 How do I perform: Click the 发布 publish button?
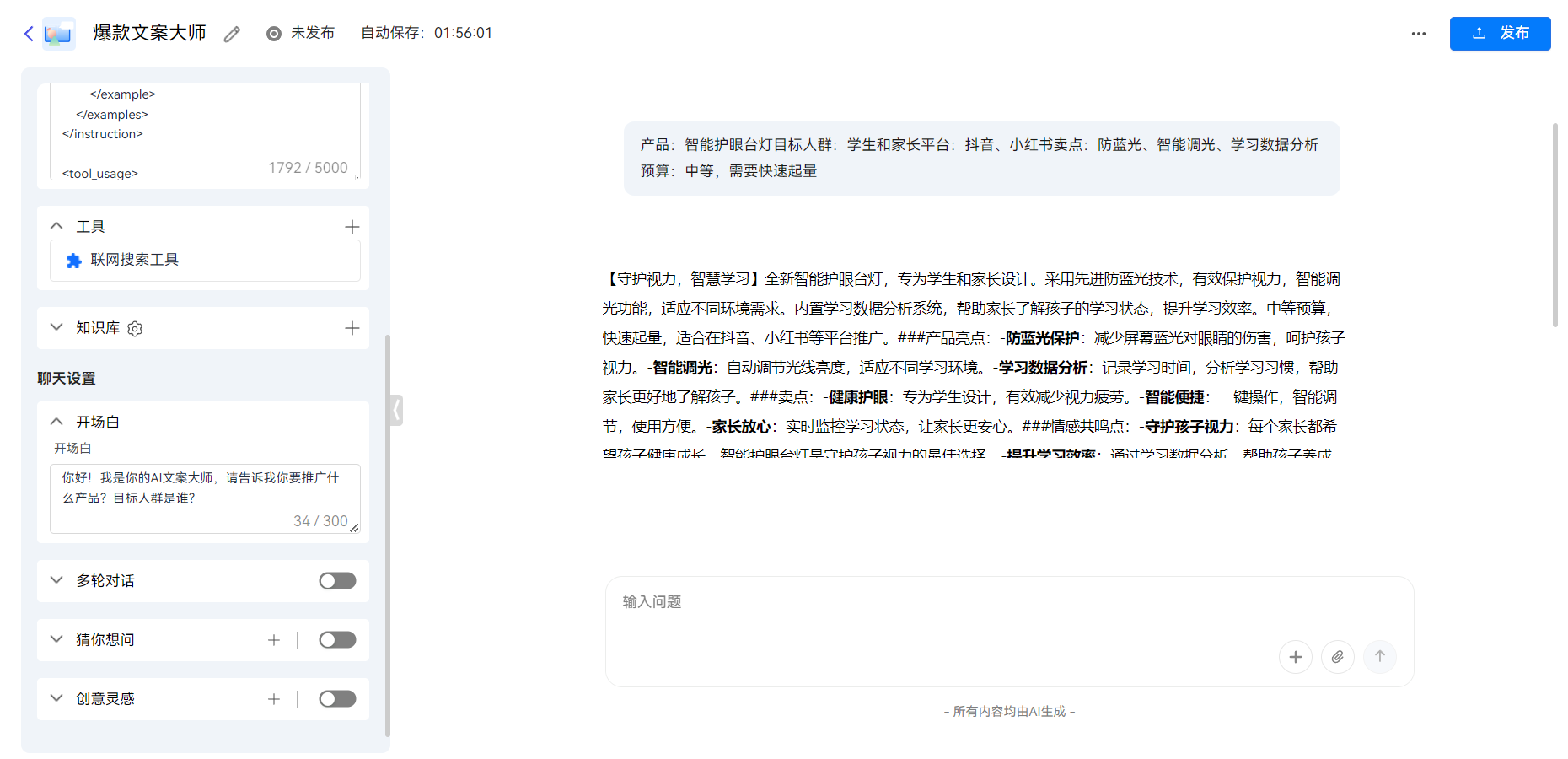click(1500, 33)
